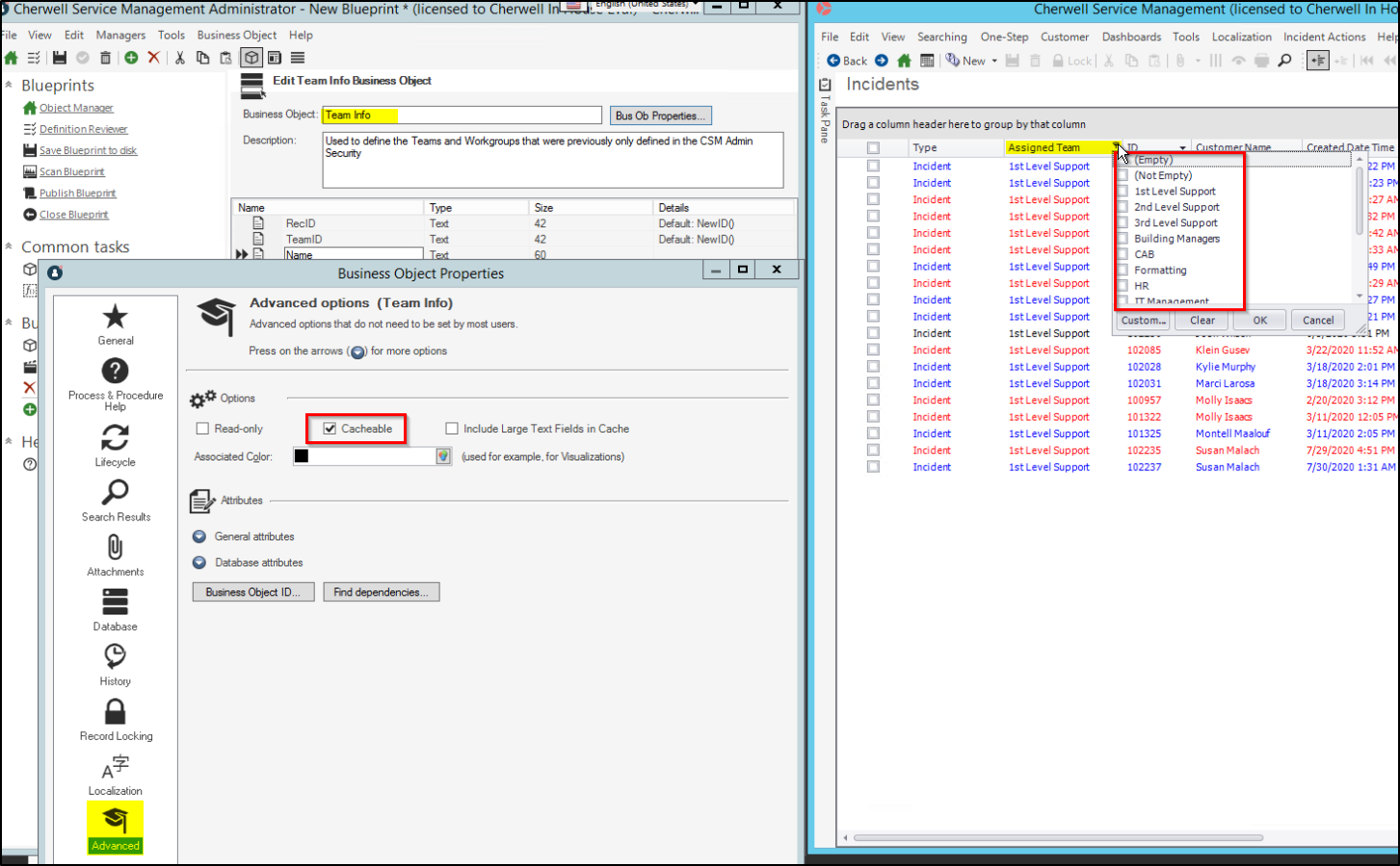Open the Searching menu in Service Management
Viewport: 1400px width, 866px height.
click(942, 37)
